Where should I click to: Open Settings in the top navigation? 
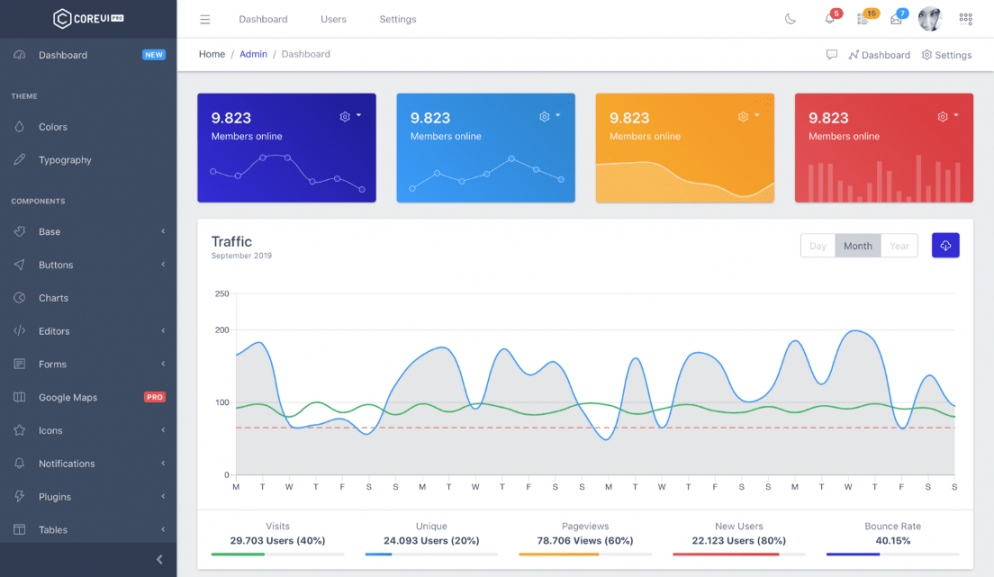397,19
